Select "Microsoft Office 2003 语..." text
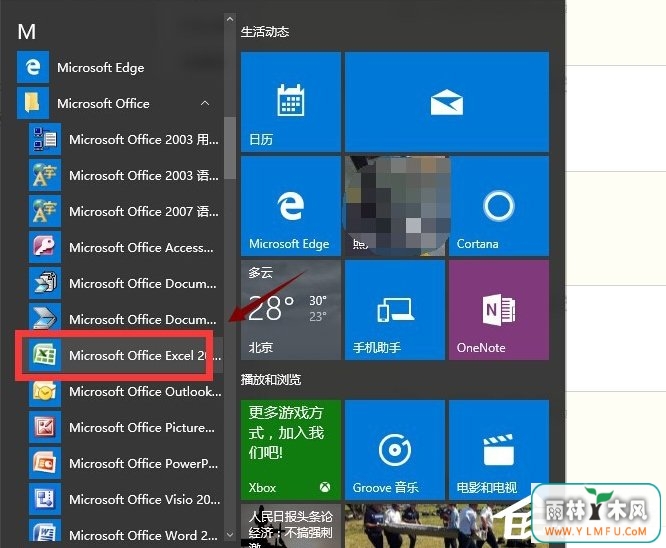 point(144,175)
